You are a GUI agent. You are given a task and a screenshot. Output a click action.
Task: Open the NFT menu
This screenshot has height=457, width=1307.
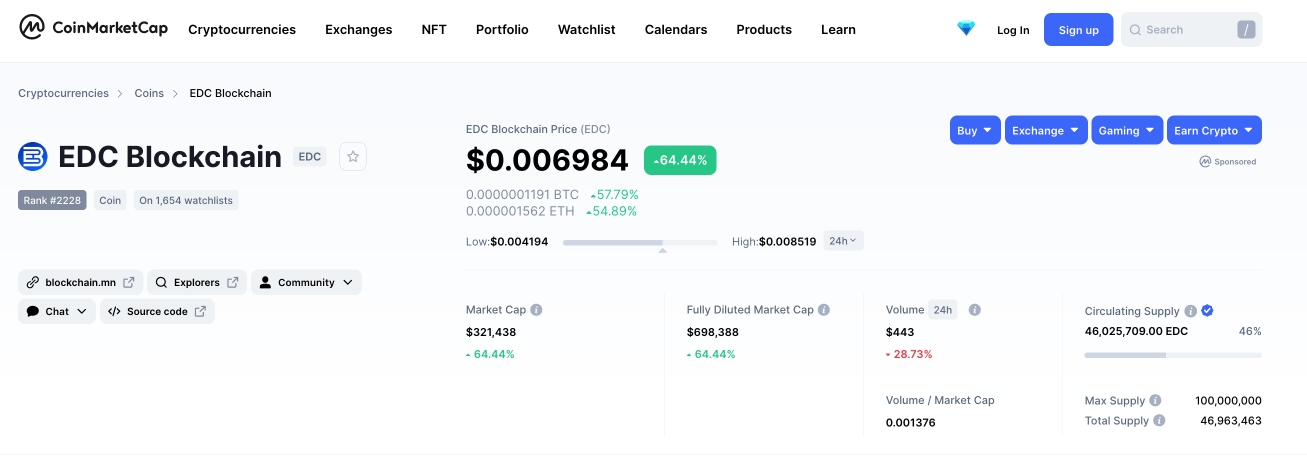434,29
